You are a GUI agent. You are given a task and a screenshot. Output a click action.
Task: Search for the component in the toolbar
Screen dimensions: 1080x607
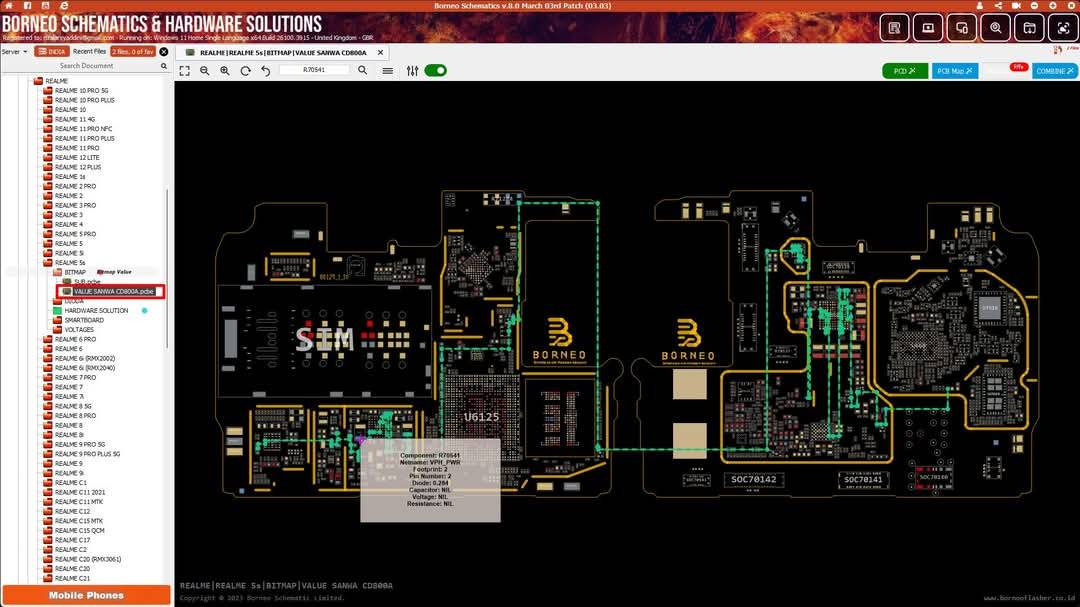(x=362, y=70)
